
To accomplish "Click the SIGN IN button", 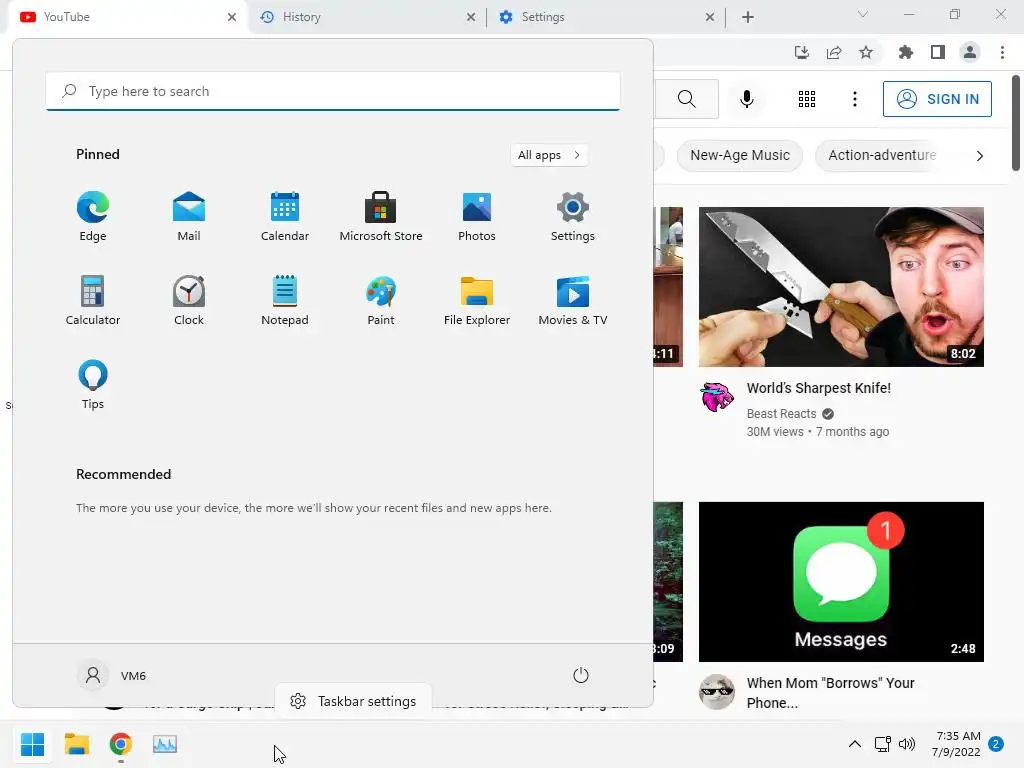I will (x=937, y=99).
